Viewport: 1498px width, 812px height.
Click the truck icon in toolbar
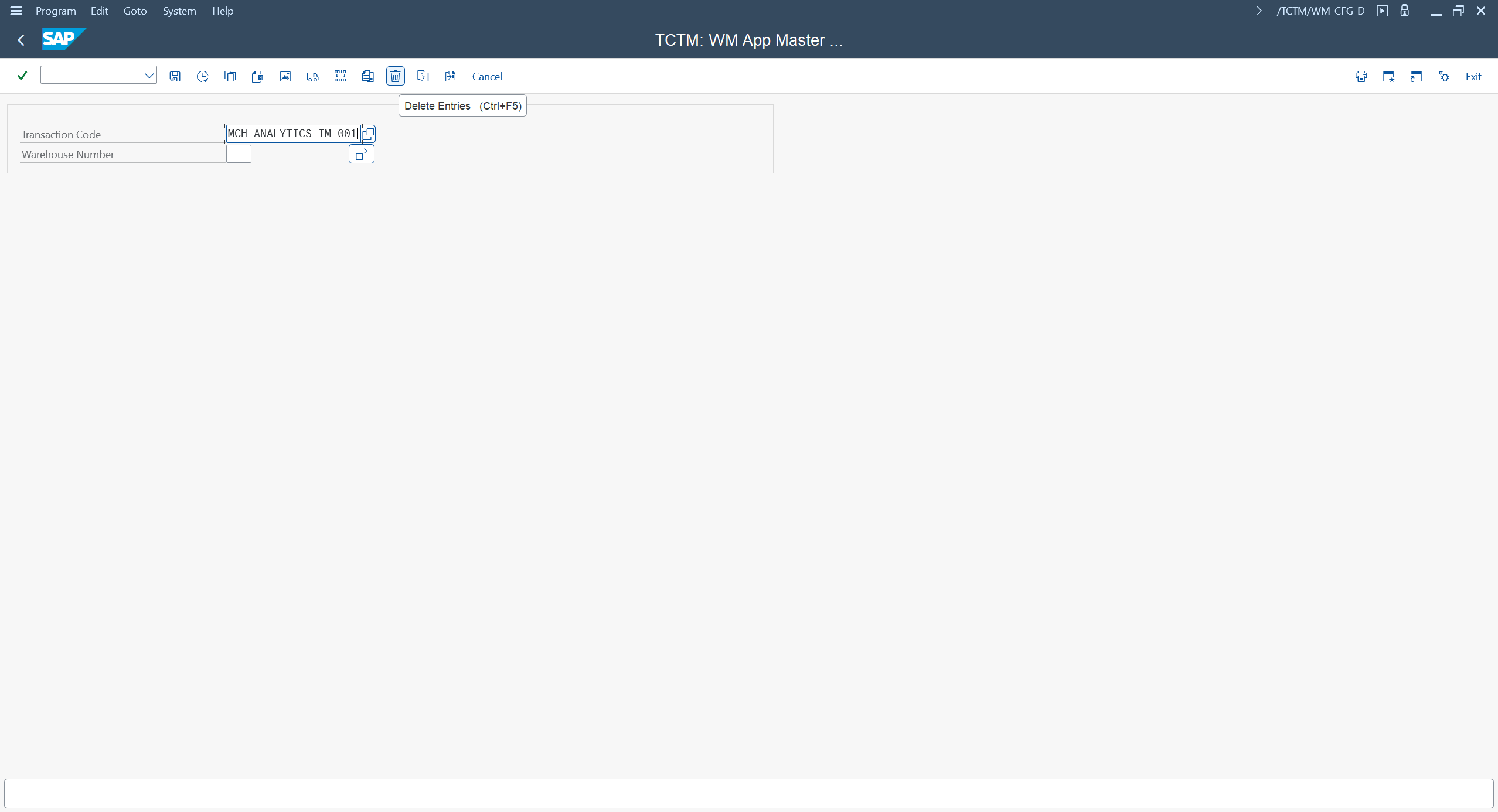pyautogui.click(x=312, y=76)
